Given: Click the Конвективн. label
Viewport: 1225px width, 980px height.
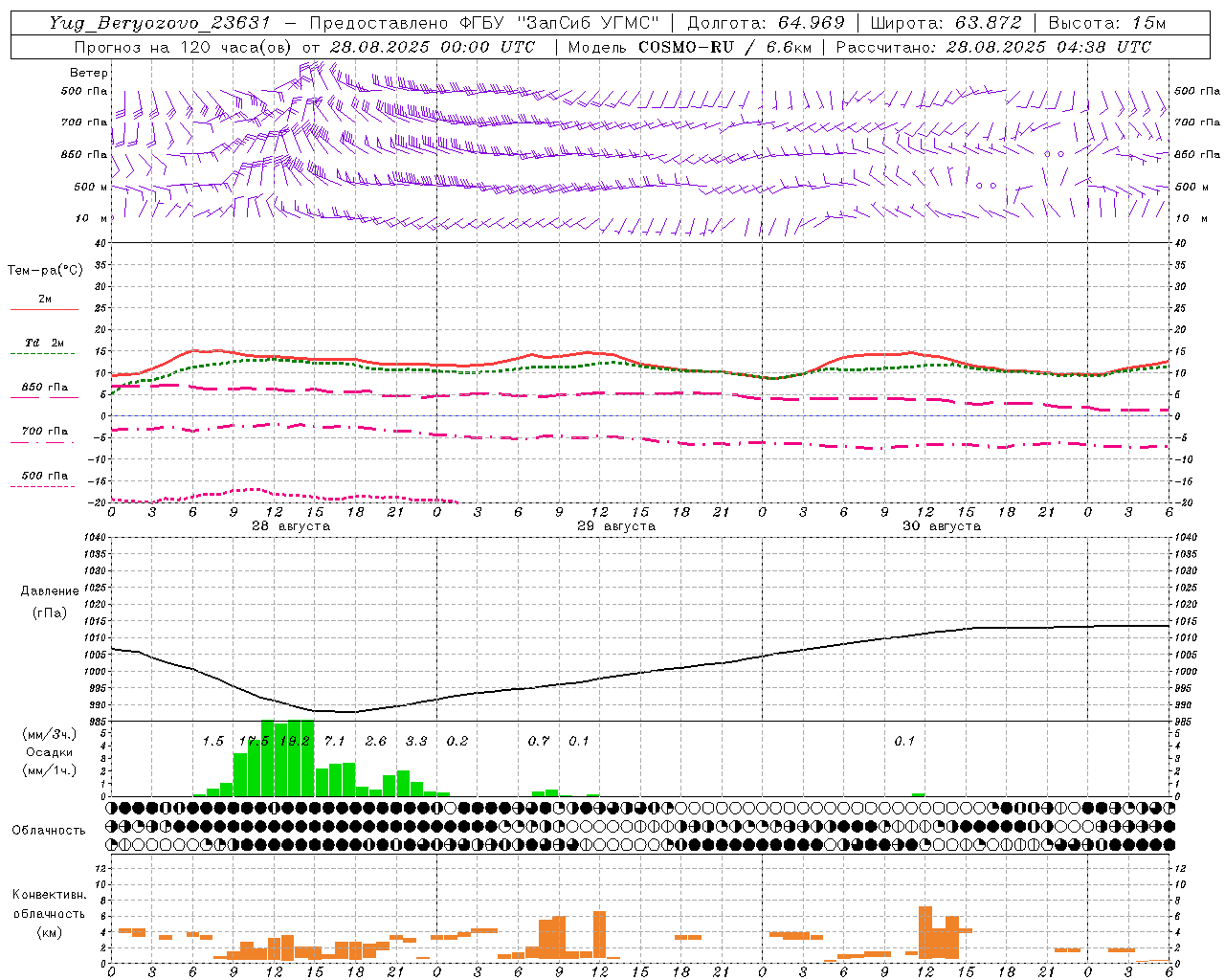Looking at the screenshot, I should (x=50, y=895).
